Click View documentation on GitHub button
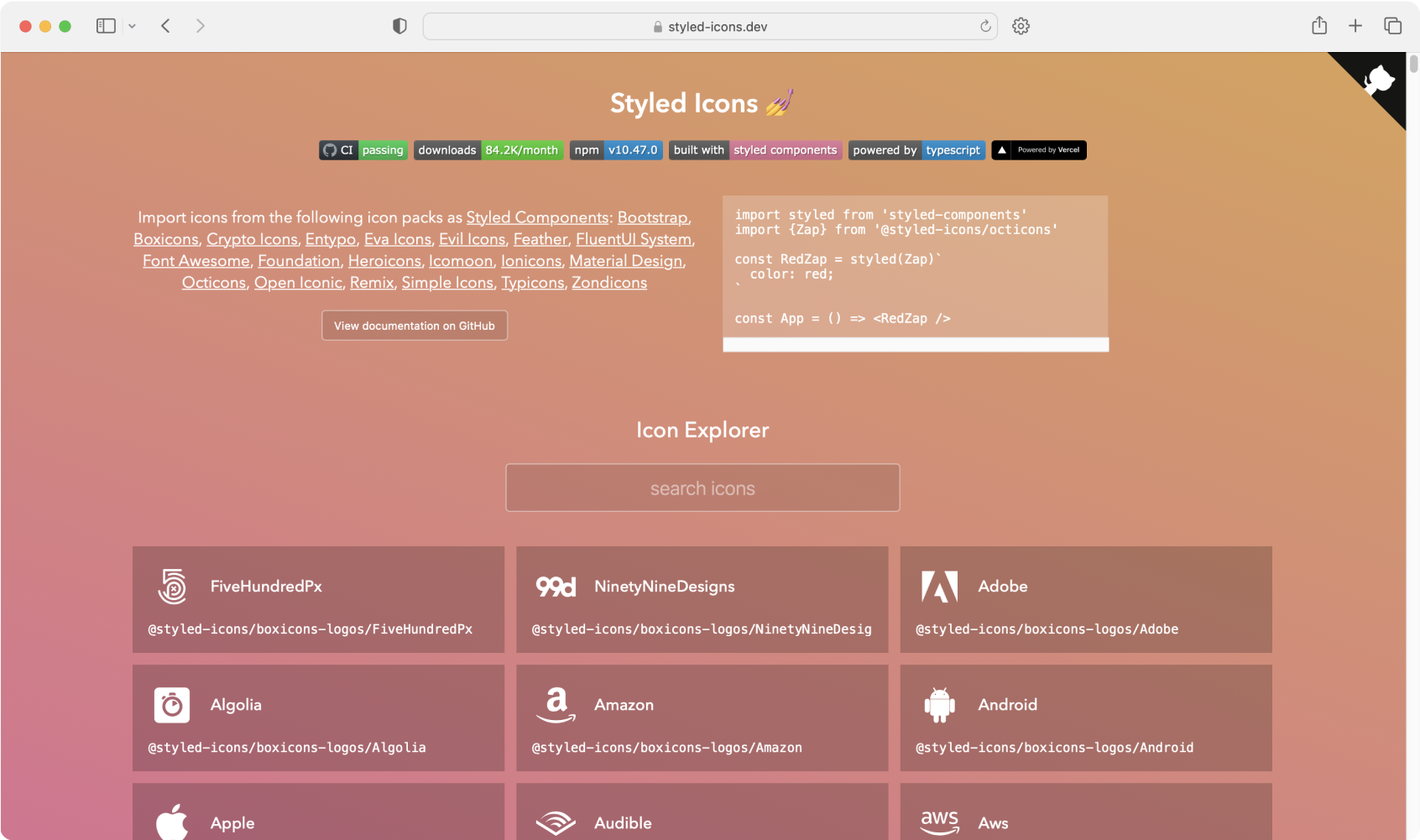Screen dimensions: 1420x840 point(415,326)
